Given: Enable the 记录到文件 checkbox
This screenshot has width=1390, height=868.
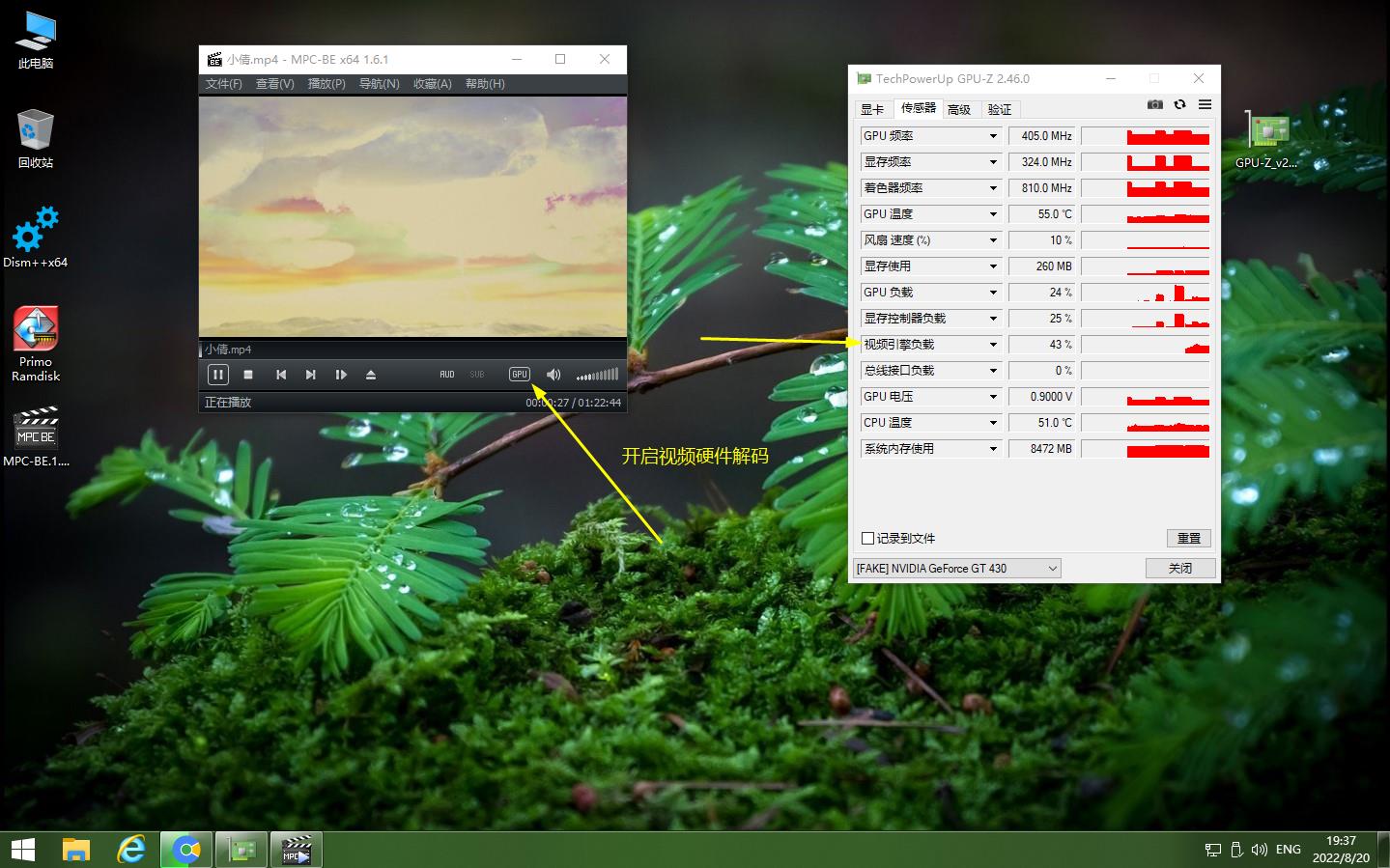Looking at the screenshot, I should 867,539.
